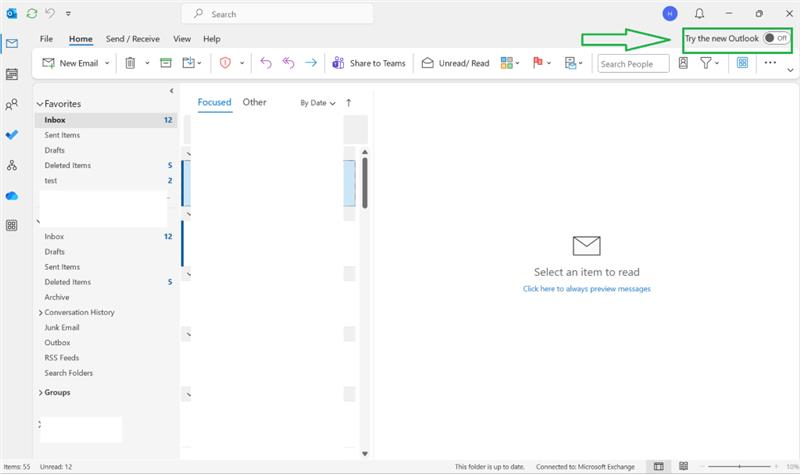Open Sent Items under Favorites
This screenshot has width=800, height=474.
(62, 135)
